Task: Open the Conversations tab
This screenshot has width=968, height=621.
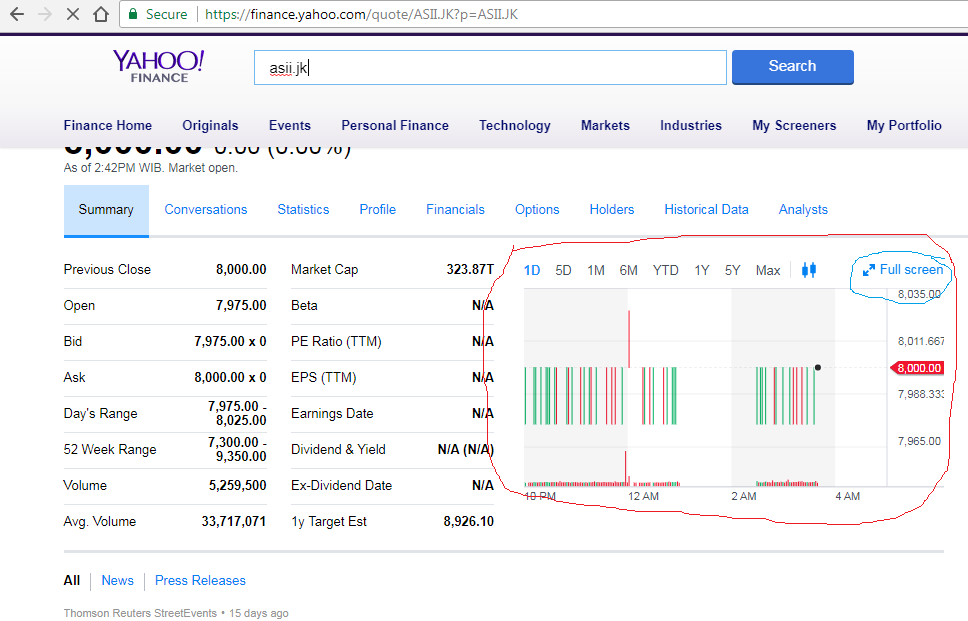Action: click(x=205, y=209)
